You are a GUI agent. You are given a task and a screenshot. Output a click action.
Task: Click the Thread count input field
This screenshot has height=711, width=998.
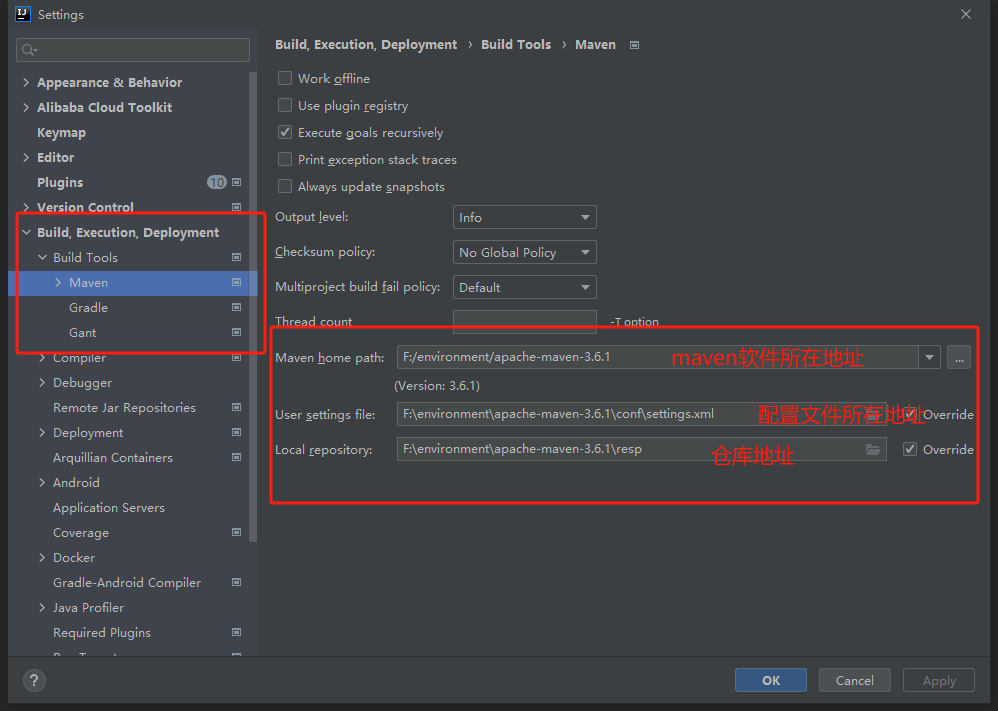click(524, 322)
